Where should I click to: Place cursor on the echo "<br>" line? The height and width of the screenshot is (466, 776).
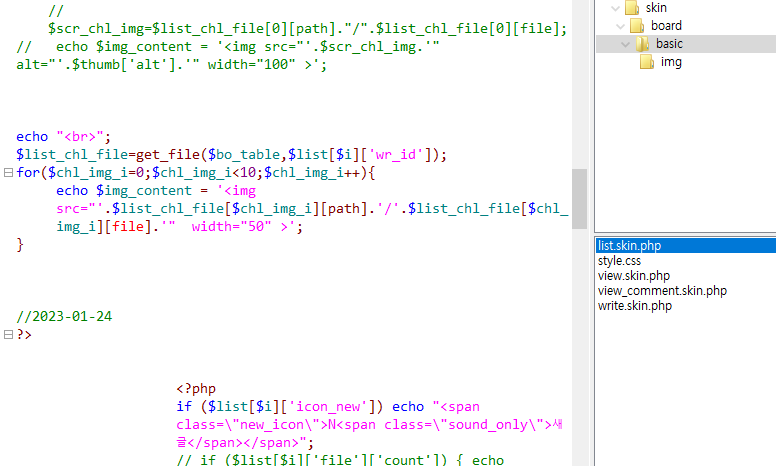[64, 137]
